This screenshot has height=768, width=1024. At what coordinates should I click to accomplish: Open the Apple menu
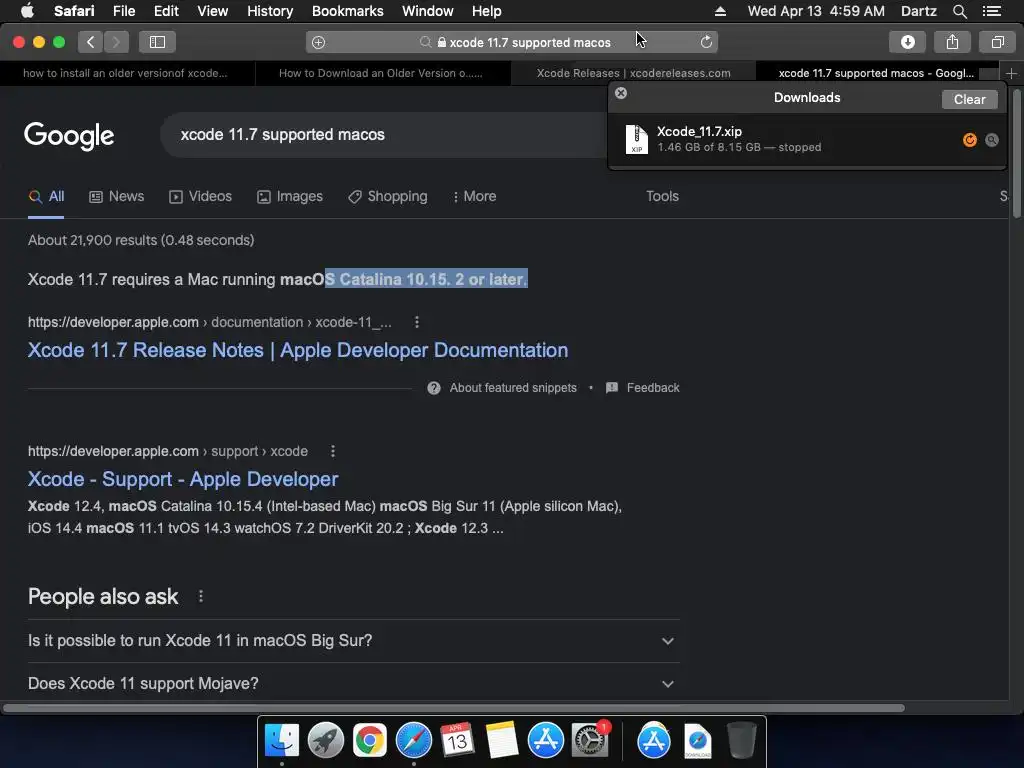27,11
